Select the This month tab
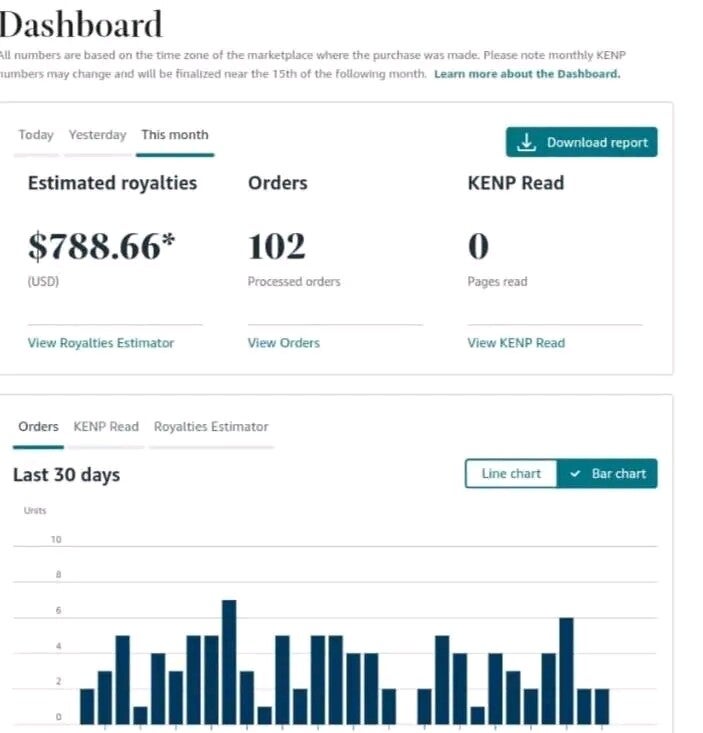The height and width of the screenshot is (733, 703). pos(175,135)
